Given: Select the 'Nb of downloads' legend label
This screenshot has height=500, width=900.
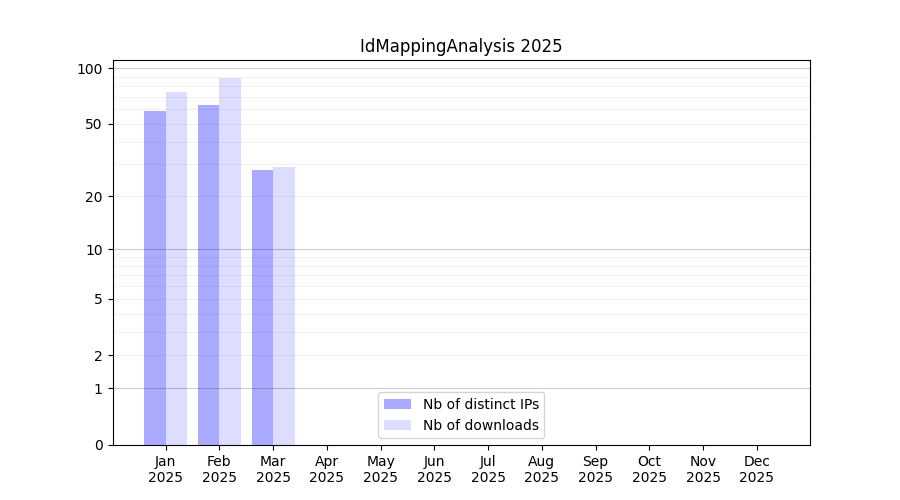Looking at the screenshot, I should click(x=481, y=425).
